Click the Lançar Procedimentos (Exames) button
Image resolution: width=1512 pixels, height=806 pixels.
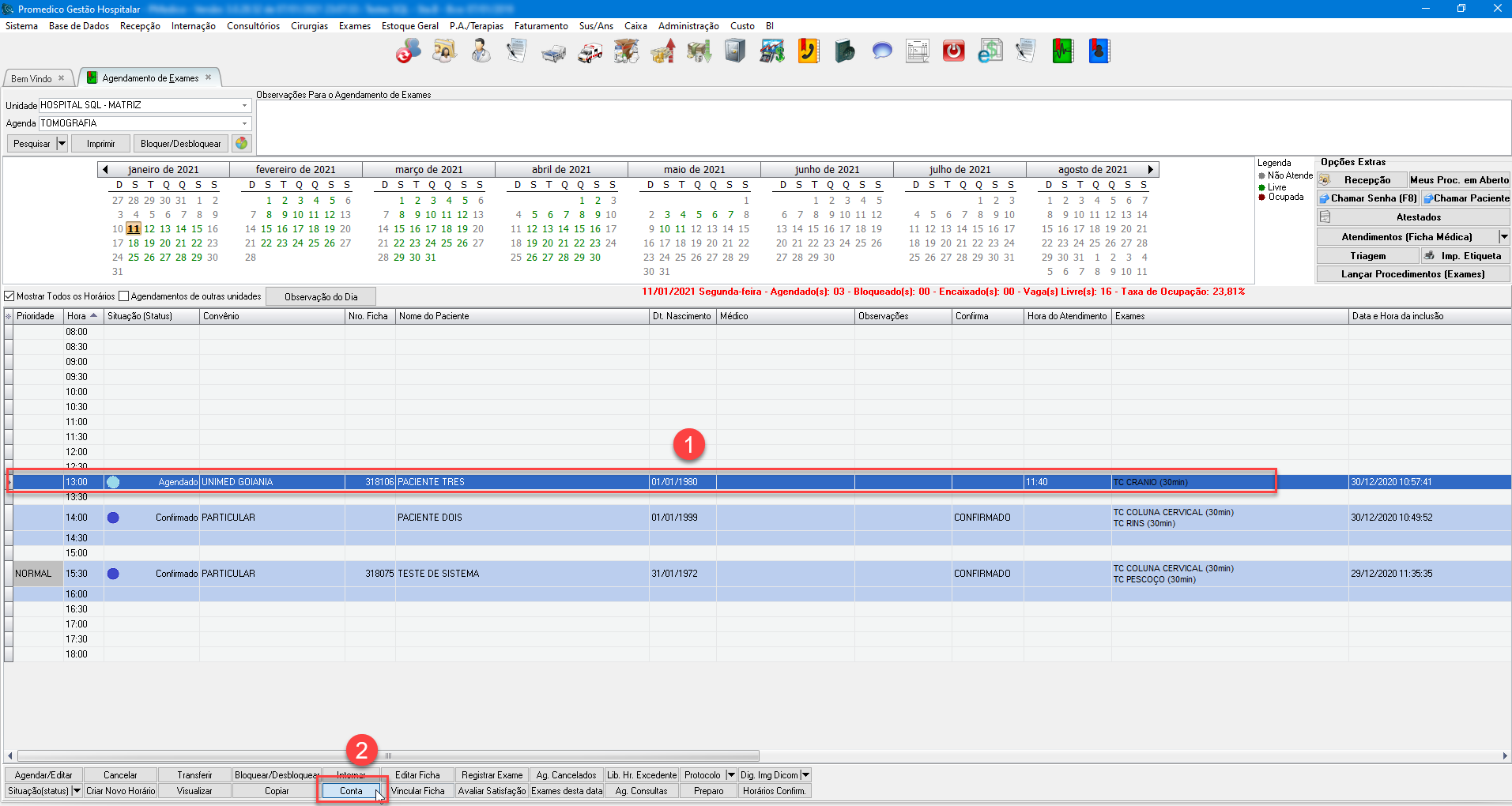(1412, 274)
